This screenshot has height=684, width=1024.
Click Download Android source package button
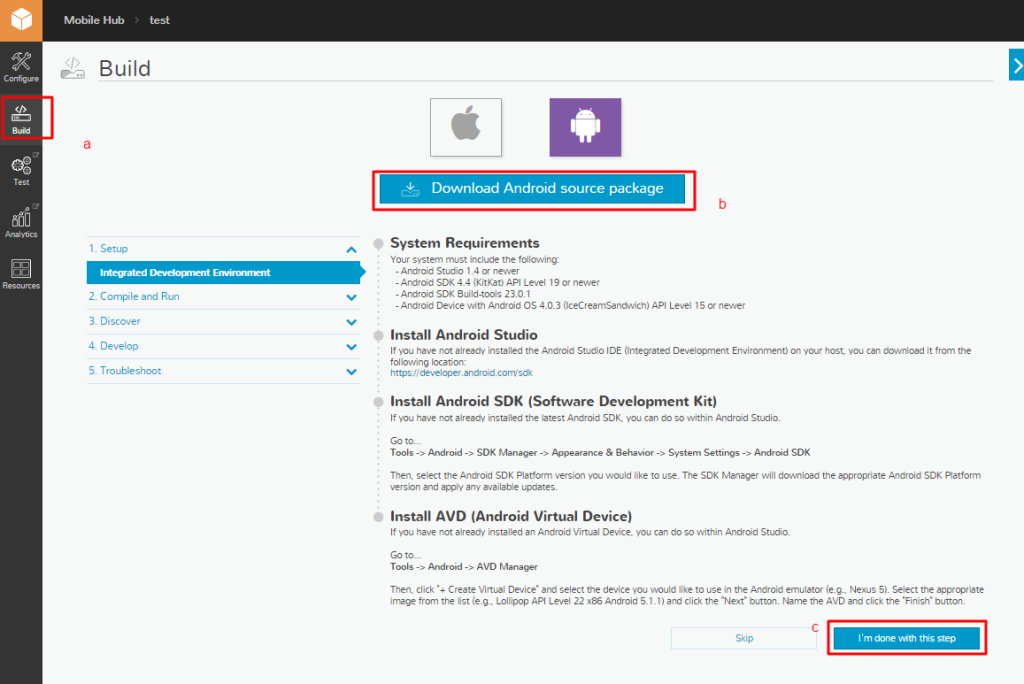[532, 188]
